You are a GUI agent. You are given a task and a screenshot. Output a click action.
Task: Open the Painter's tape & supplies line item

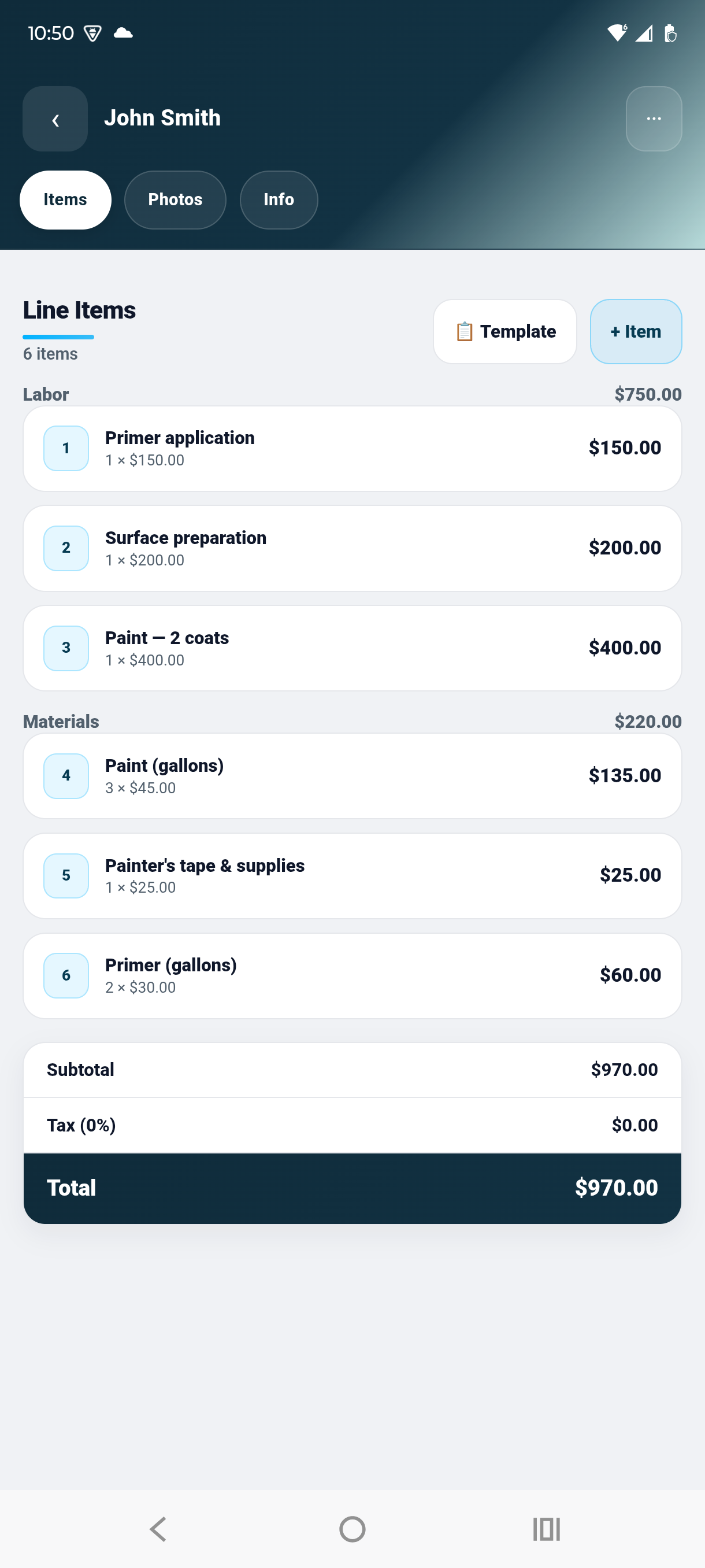[352, 875]
